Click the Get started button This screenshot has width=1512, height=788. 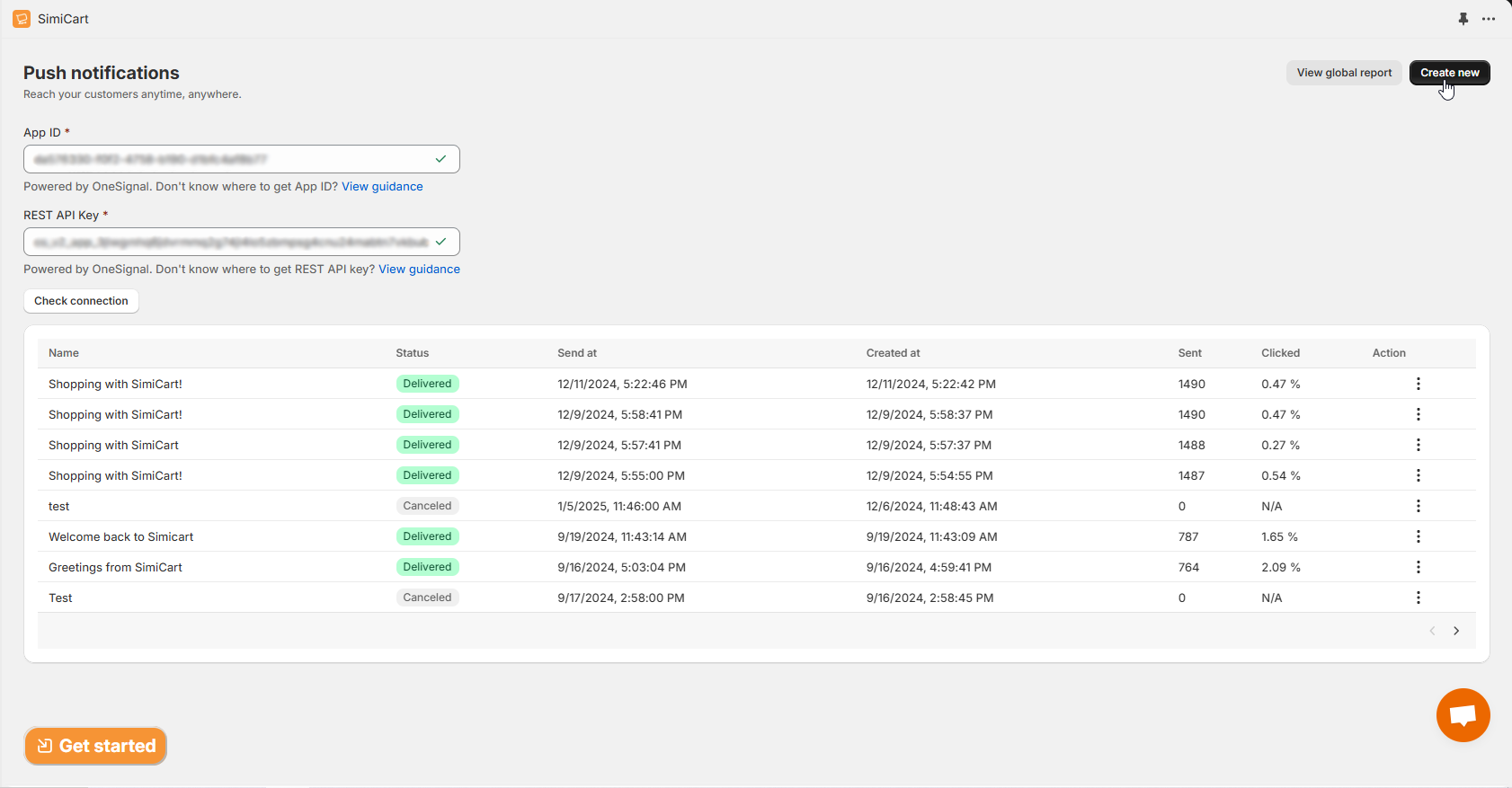[x=95, y=746]
